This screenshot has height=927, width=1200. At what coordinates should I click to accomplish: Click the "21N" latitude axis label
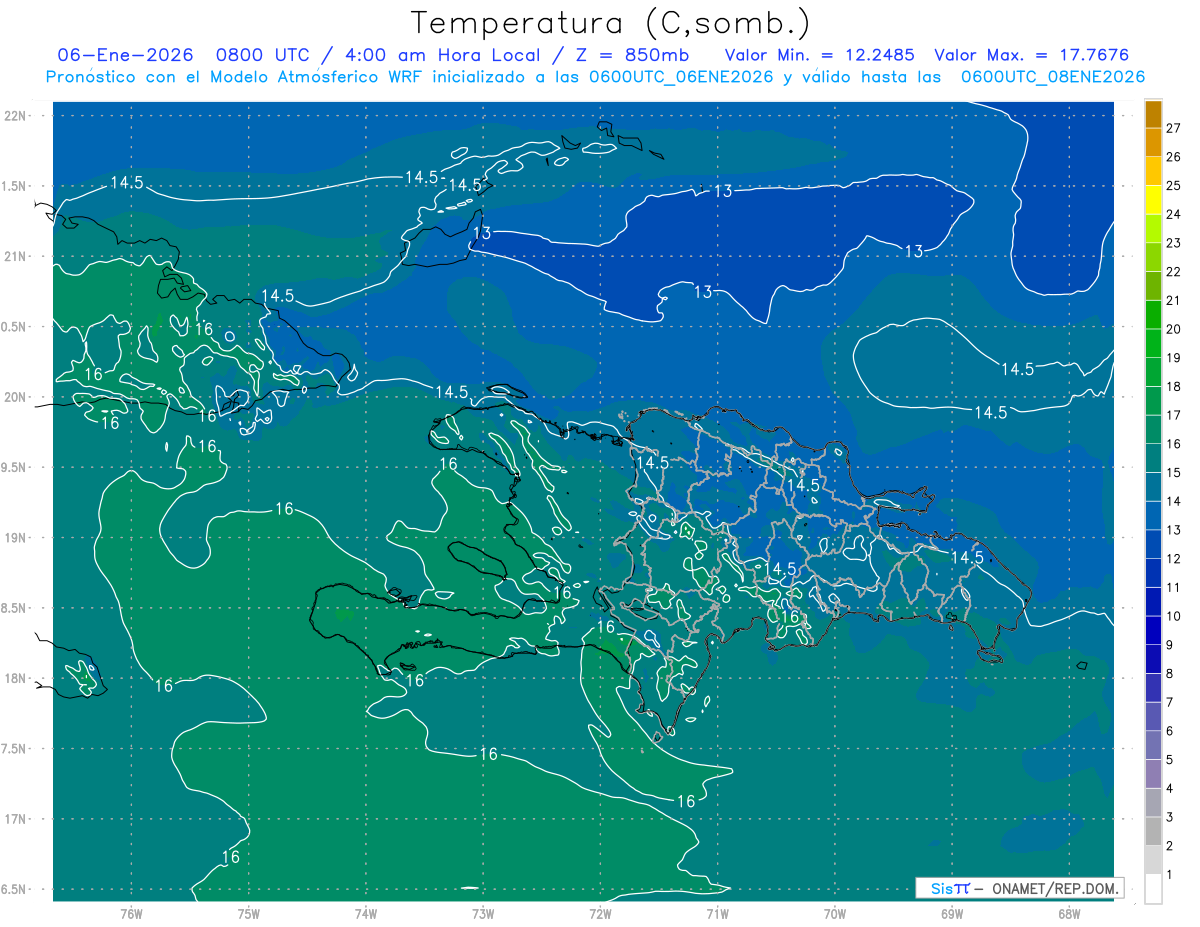tap(16, 257)
